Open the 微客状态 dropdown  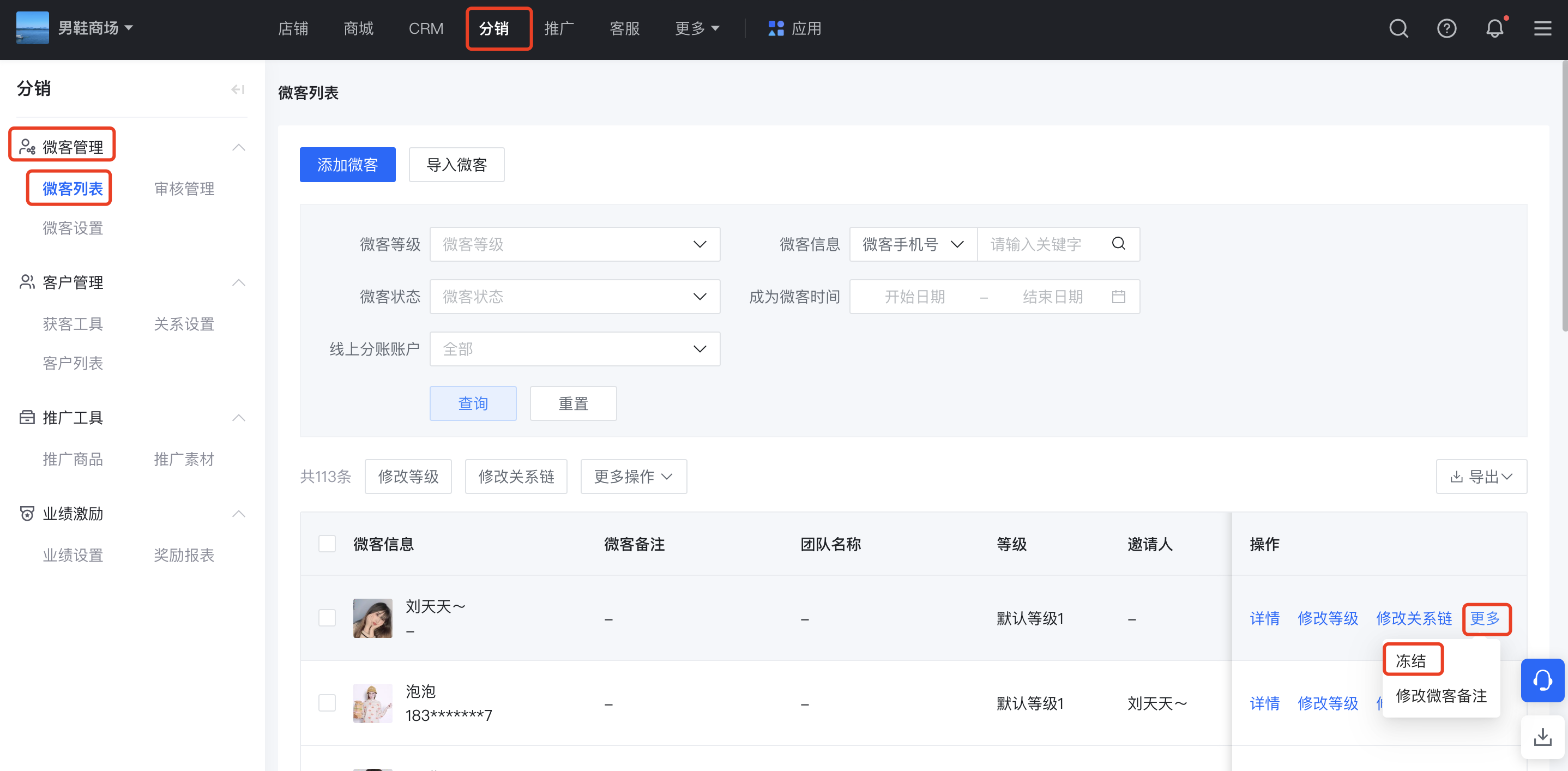pyautogui.click(x=575, y=297)
